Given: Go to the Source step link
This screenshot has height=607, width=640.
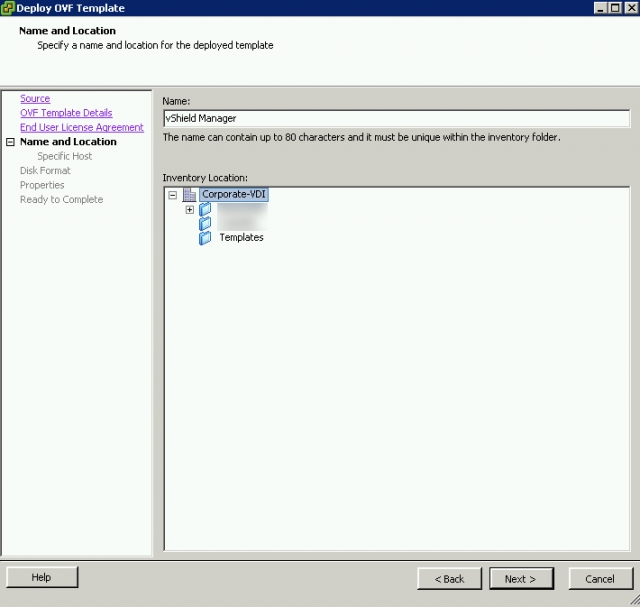Looking at the screenshot, I should [x=35, y=99].
